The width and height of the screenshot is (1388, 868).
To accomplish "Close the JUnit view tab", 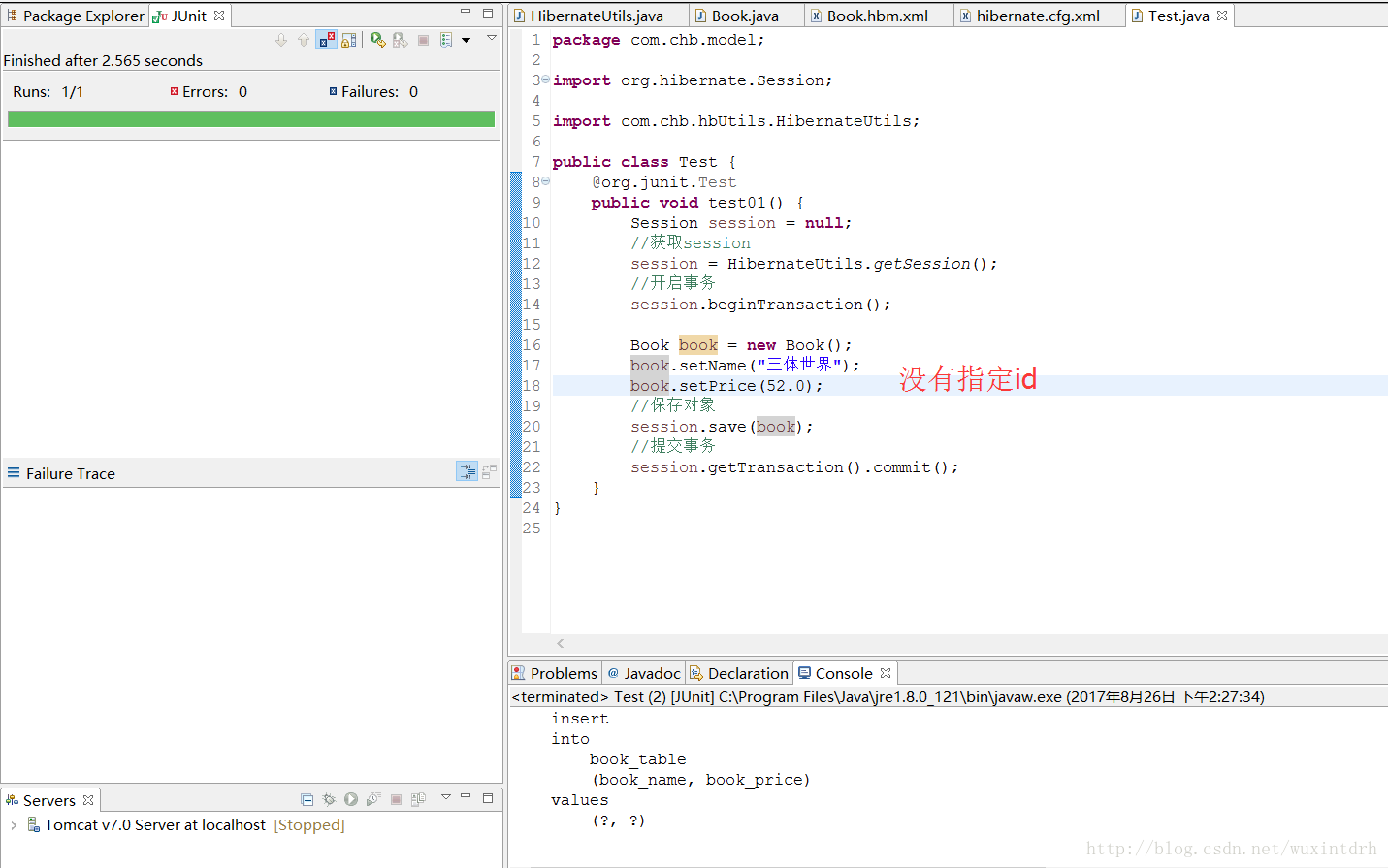I will [x=219, y=16].
